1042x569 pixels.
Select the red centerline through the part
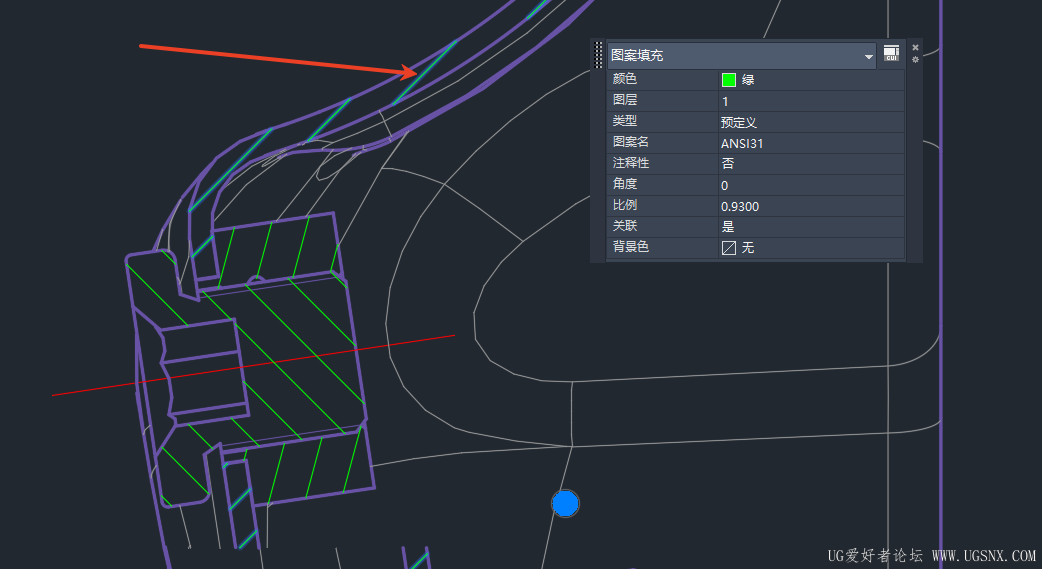coord(253,366)
